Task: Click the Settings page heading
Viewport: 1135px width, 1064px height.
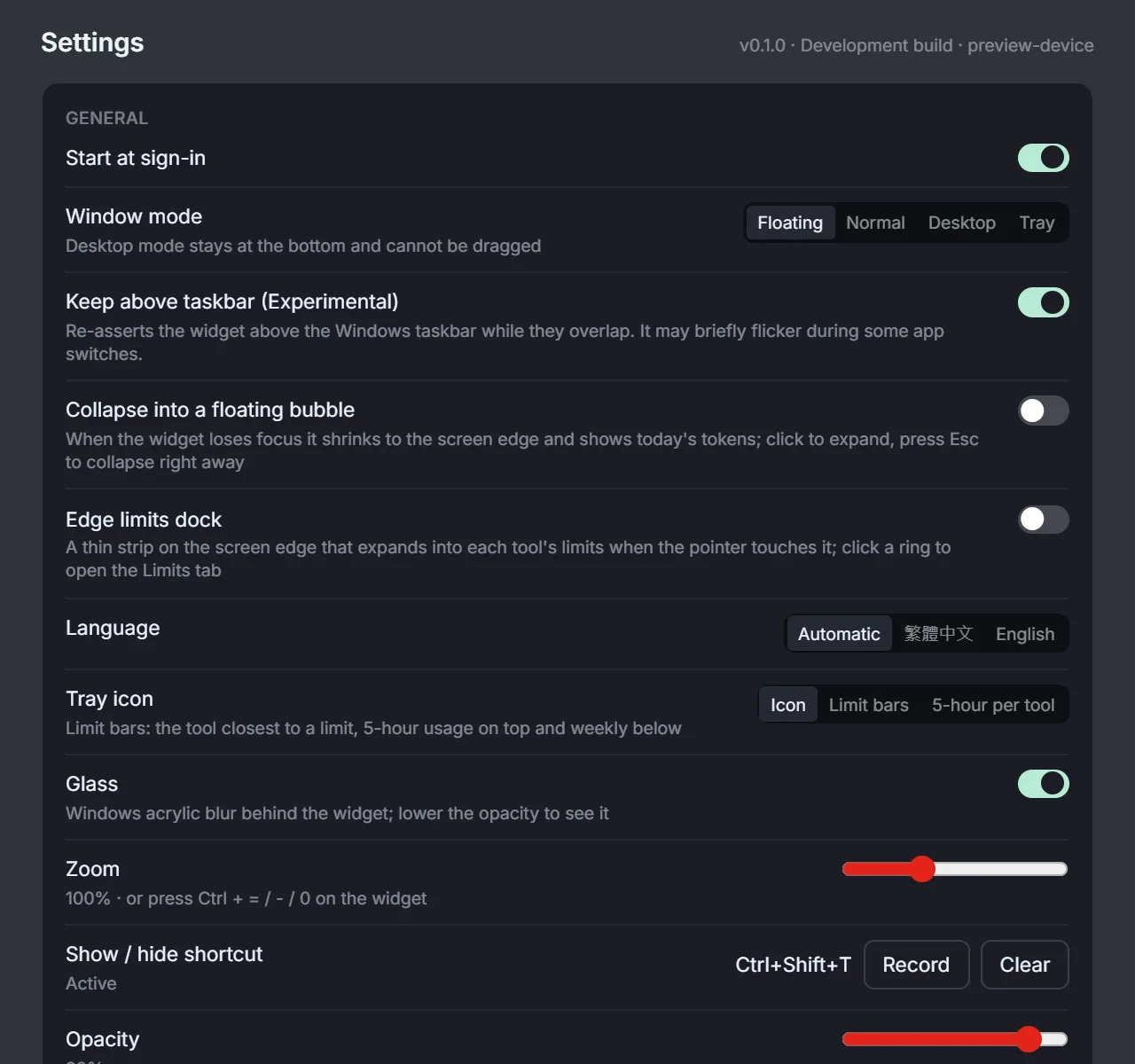Action: [92, 43]
